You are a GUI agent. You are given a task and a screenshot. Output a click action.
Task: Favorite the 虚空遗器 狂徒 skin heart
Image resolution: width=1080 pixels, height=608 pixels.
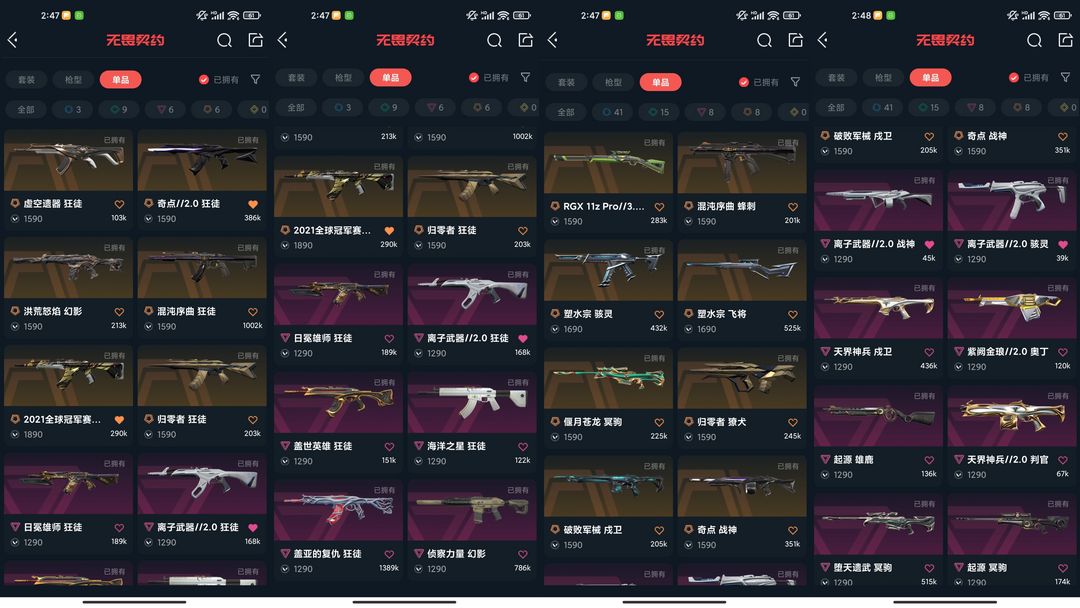(x=119, y=205)
